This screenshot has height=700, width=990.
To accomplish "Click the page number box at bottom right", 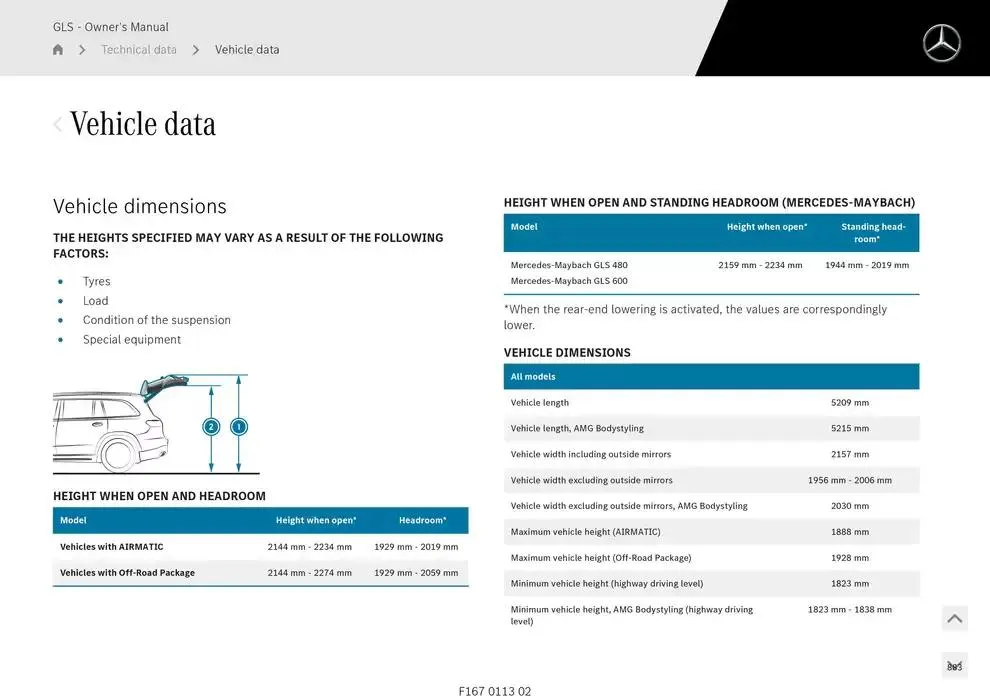I will 954,666.
